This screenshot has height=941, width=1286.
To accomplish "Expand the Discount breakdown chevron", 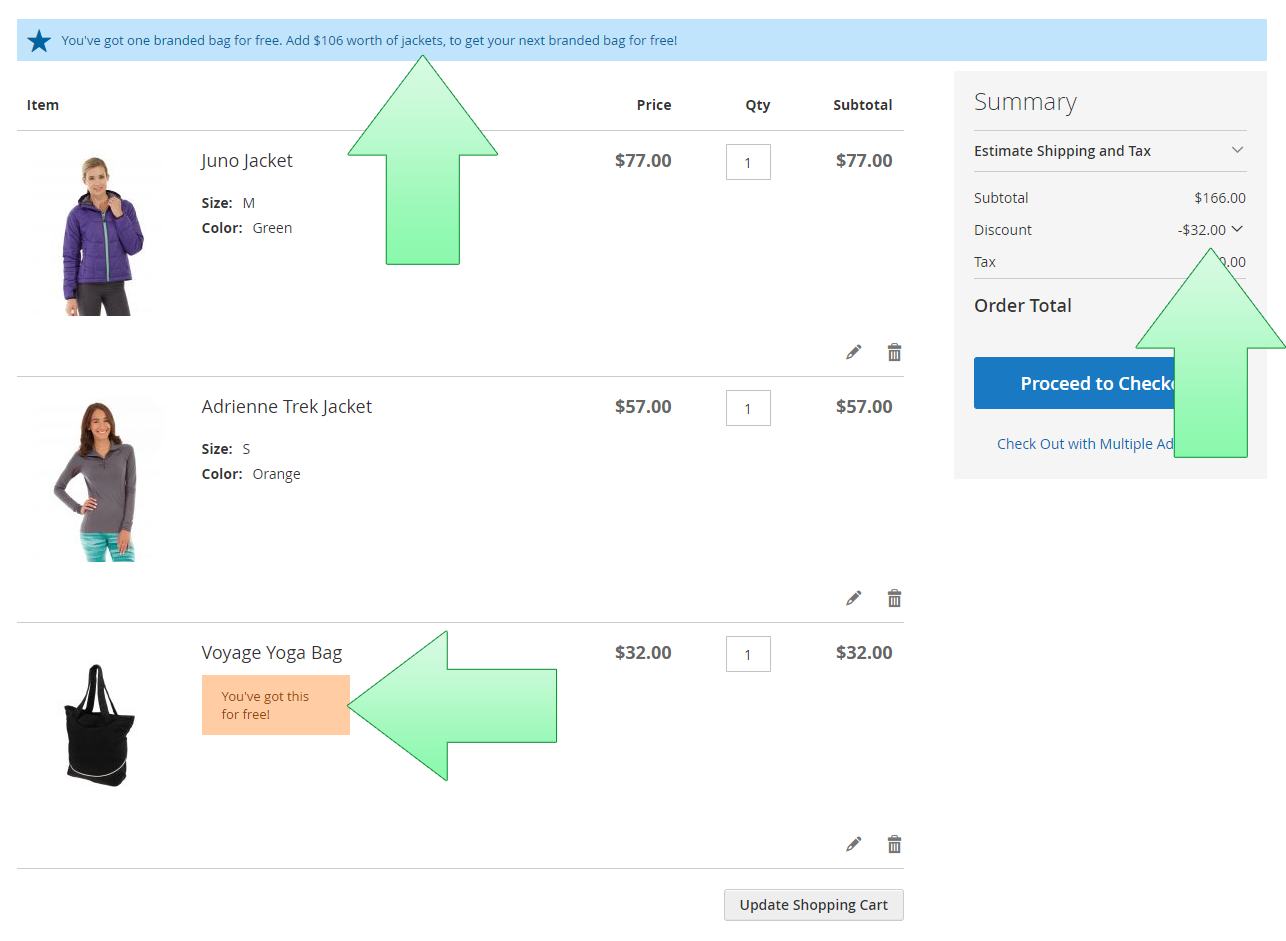I will click(x=1237, y=229).
